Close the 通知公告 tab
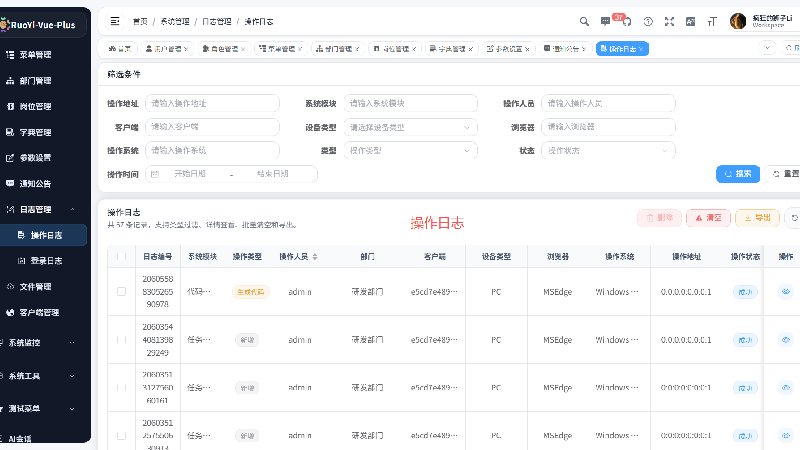800x450 pixels. (x=584, y=49)
